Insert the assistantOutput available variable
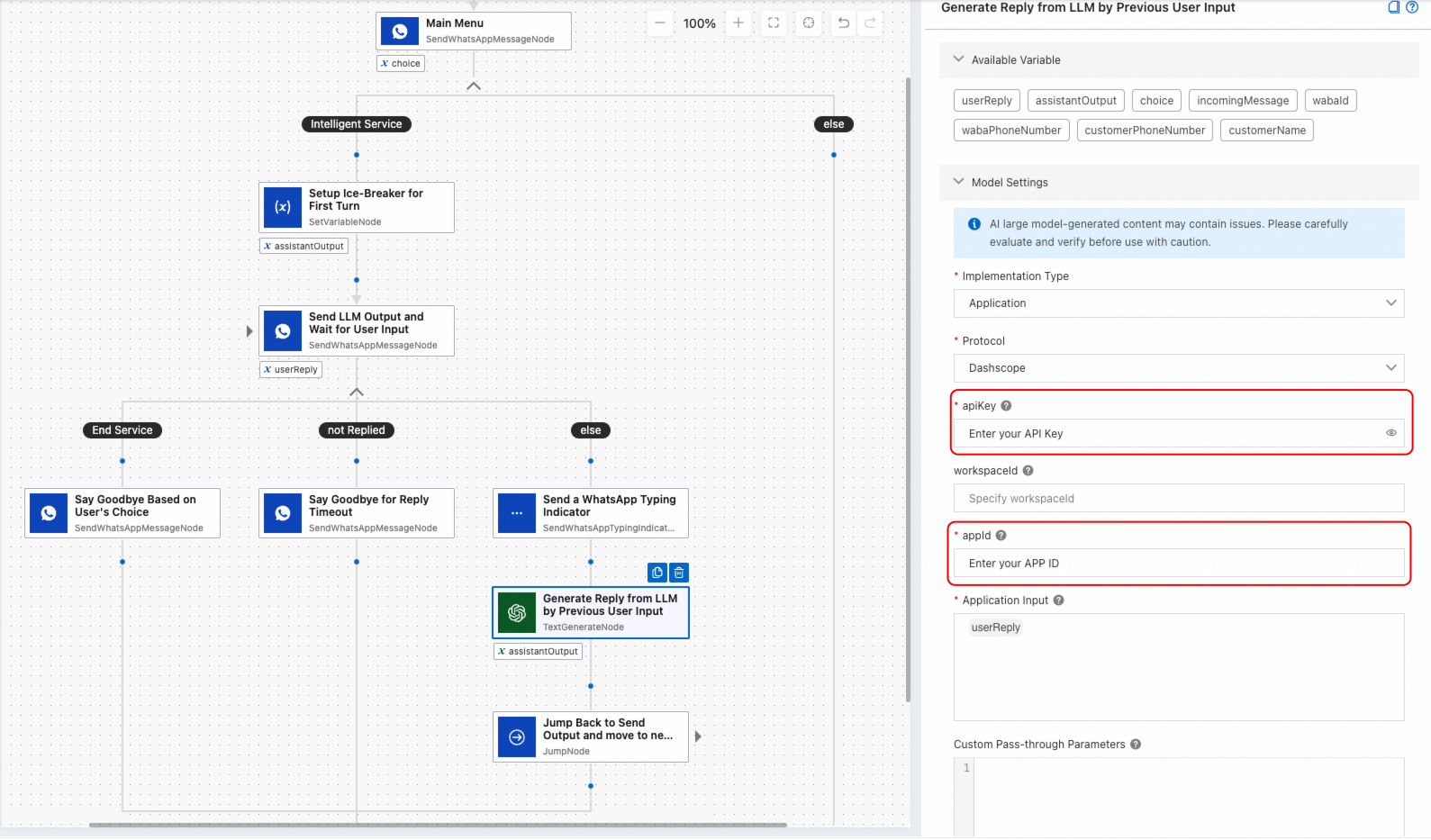 tap(1076, 101)
